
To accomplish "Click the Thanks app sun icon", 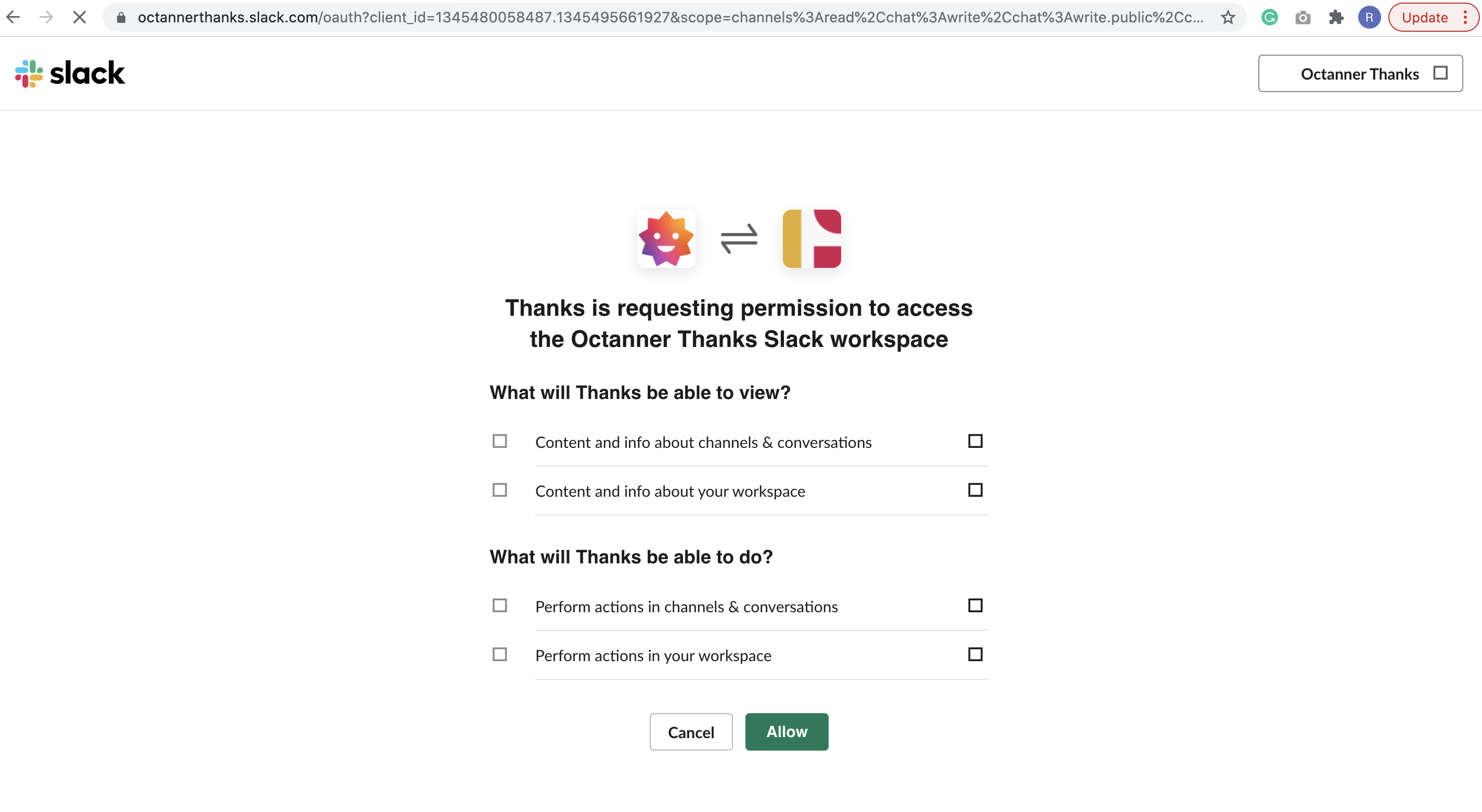I will [666, 239].
